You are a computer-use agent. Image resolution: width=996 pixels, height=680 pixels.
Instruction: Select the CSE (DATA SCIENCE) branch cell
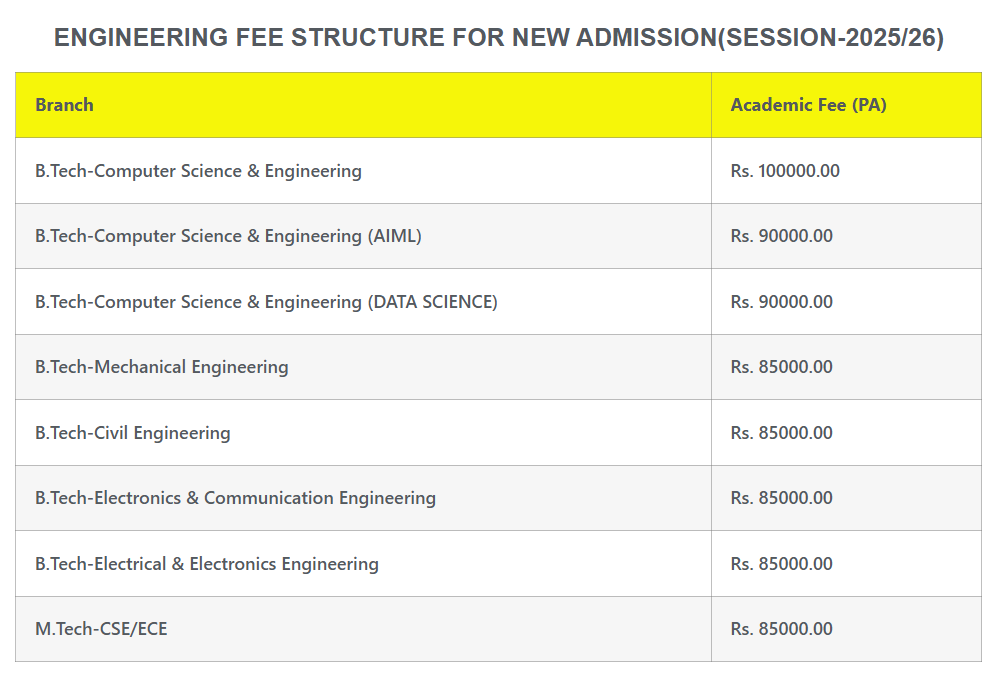(x=266, y=302)
